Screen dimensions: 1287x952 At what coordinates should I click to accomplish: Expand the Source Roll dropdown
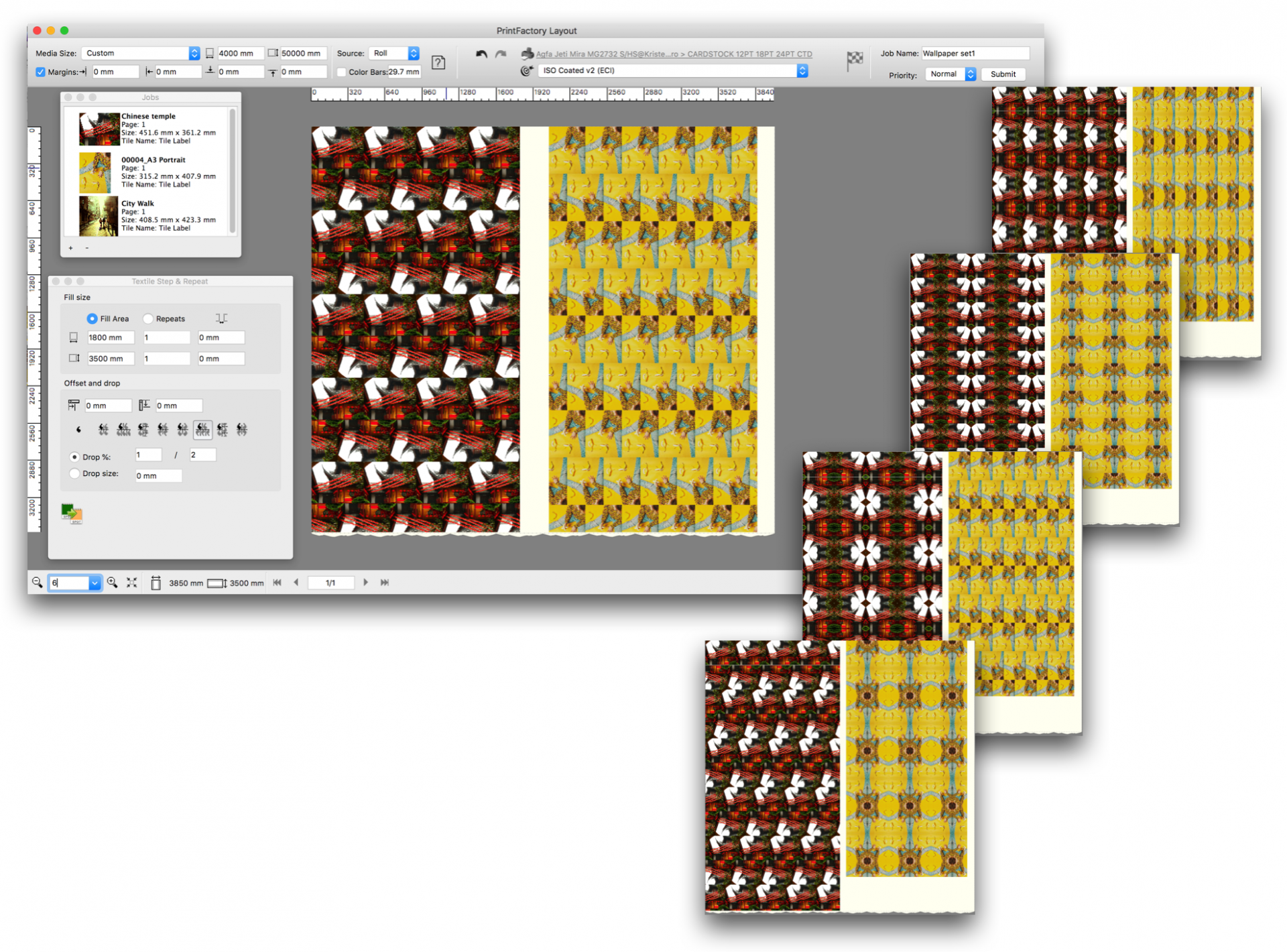pos(394,53)
